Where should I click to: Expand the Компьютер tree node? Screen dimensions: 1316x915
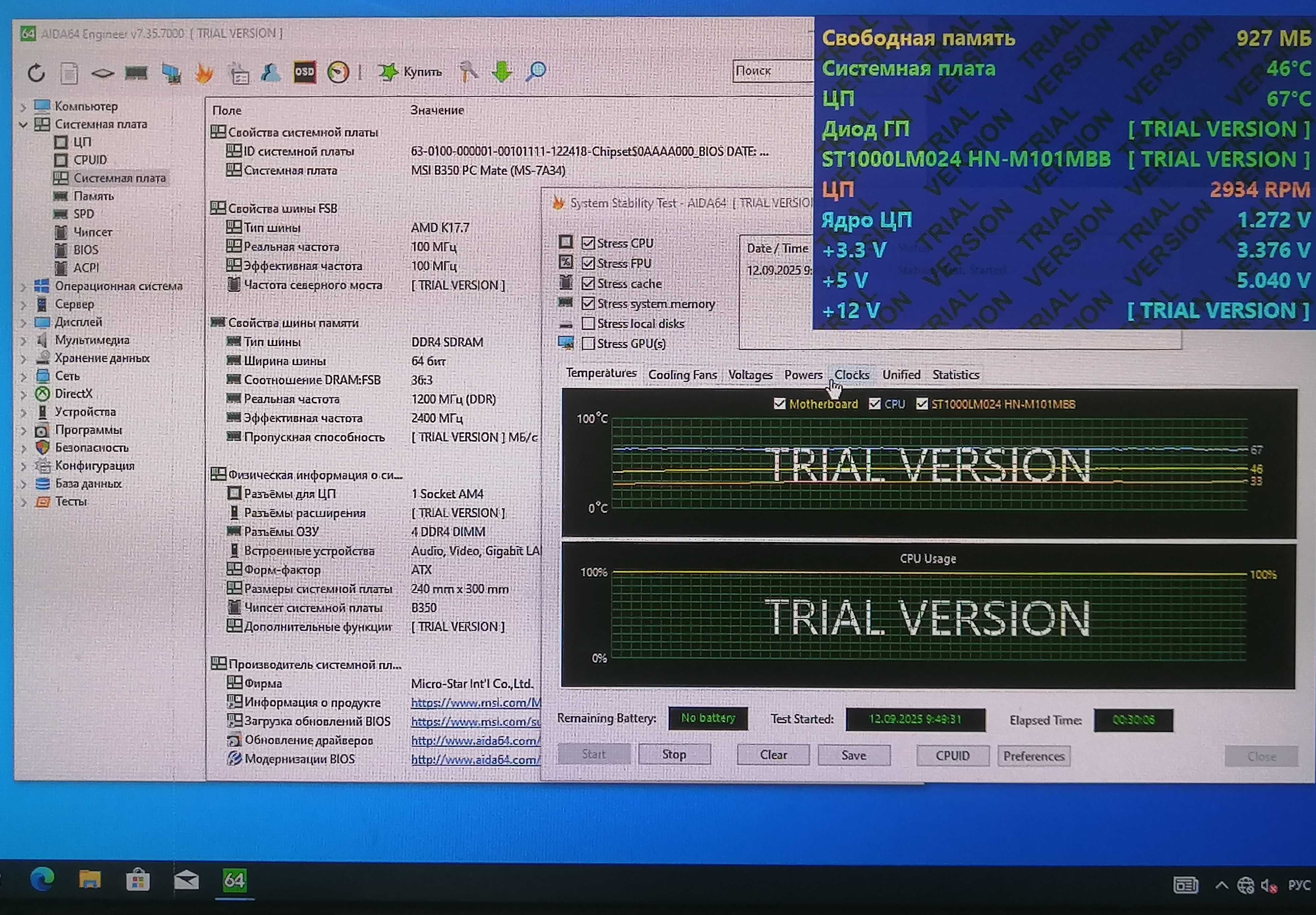click(x=23, y=107)
